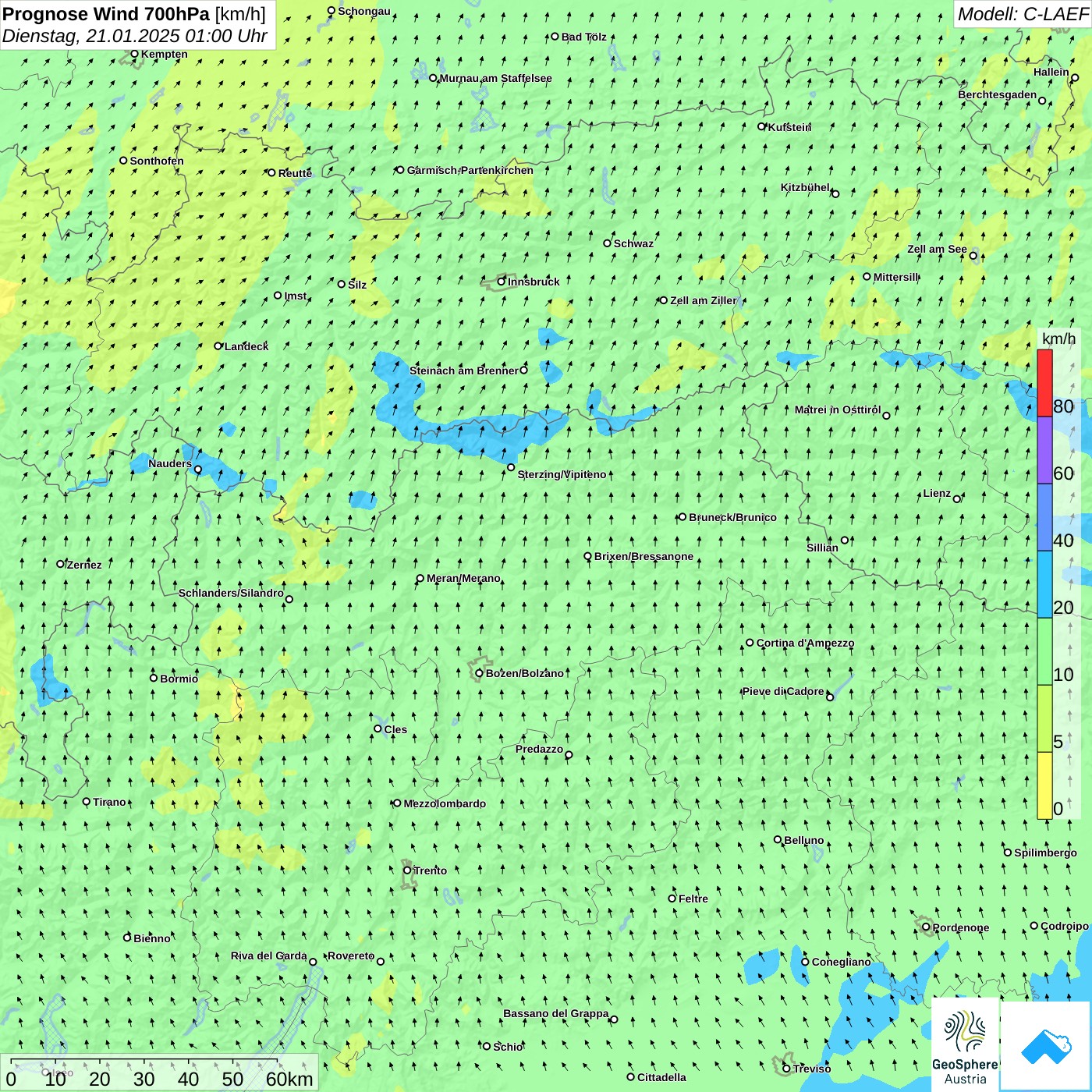Click the Innsbruck city marker
Image resolution: width=1092 pixels, height=1092 pixels.
[x=502, y=282]
